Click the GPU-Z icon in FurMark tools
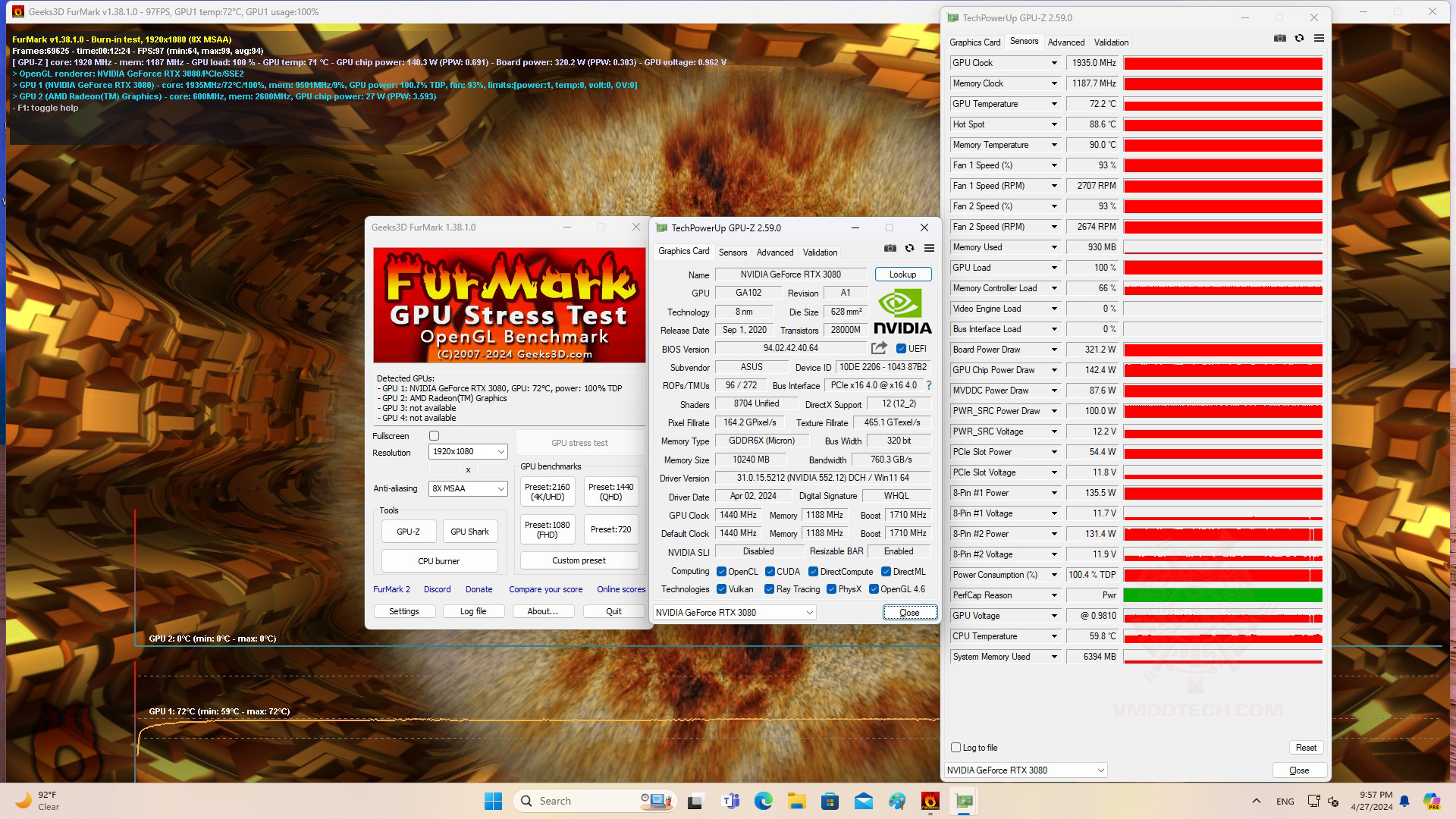This screenshot has height=819, width=1456. 407,531
